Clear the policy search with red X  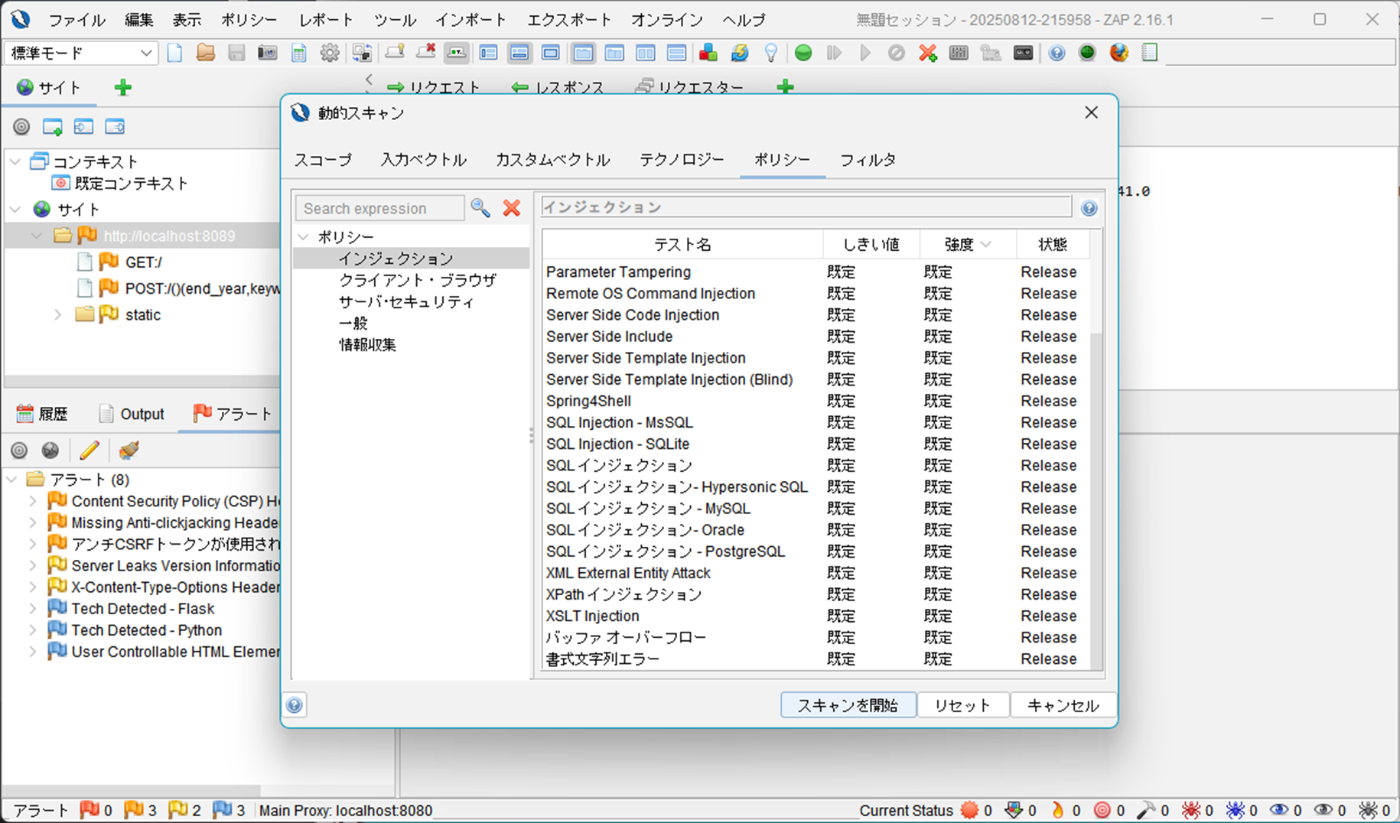[512, 208]
